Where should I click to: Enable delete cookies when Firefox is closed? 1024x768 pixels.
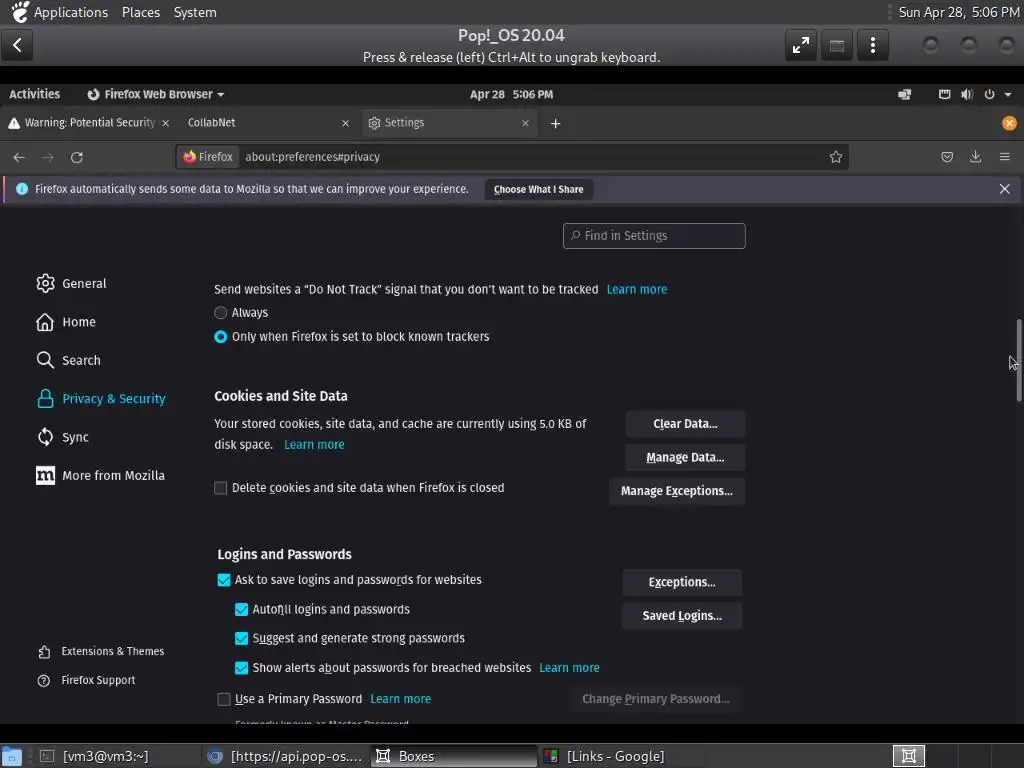[x=221, y=488]
